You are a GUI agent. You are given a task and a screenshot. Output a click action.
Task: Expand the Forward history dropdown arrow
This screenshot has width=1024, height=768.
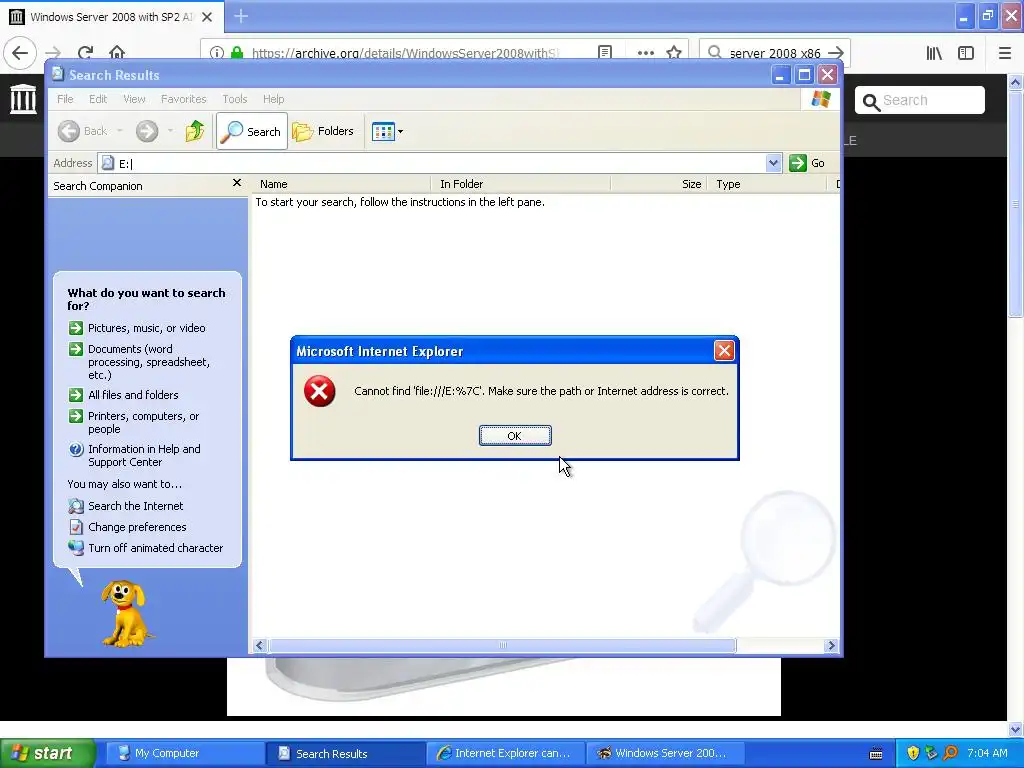170,131
